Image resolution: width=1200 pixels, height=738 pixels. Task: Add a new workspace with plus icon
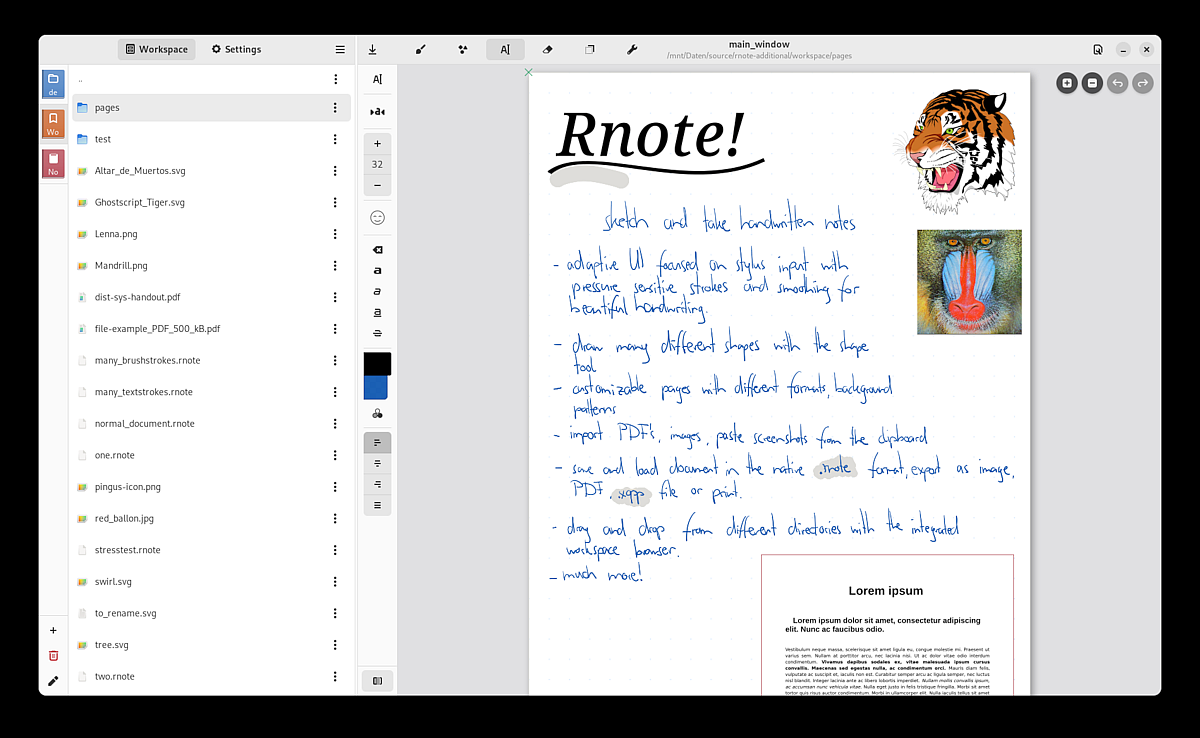pos(53,631)
